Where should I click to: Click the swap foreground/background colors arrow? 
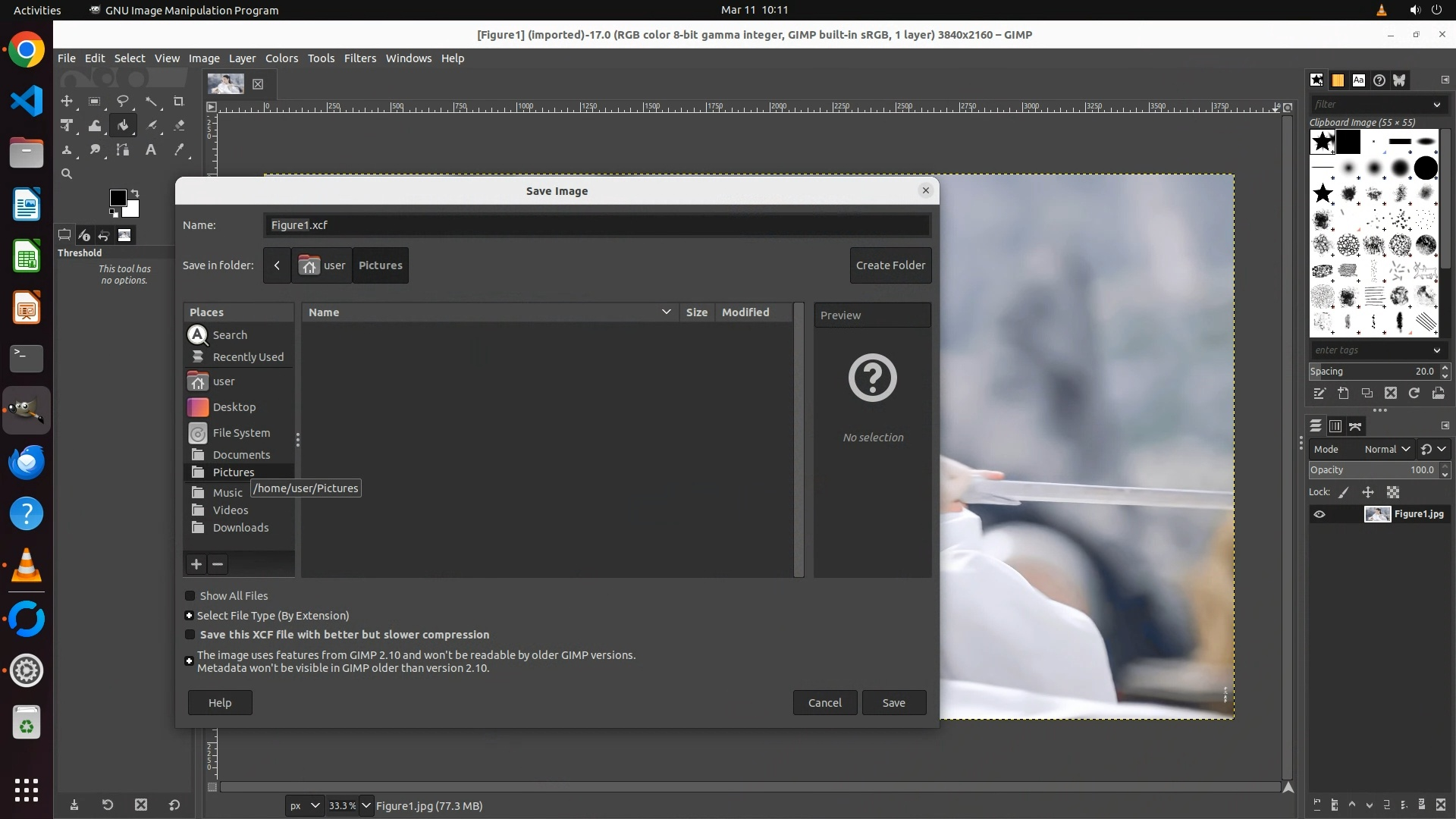(135, 193)
